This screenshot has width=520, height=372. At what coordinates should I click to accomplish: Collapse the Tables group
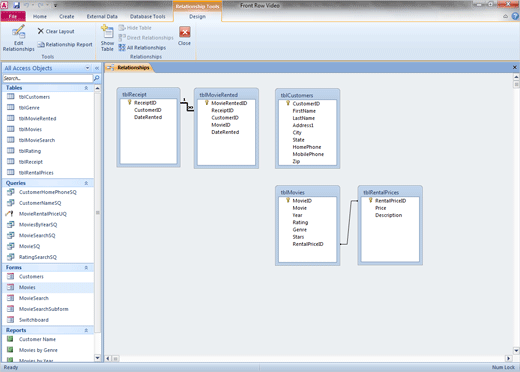[x=86, y=88]
